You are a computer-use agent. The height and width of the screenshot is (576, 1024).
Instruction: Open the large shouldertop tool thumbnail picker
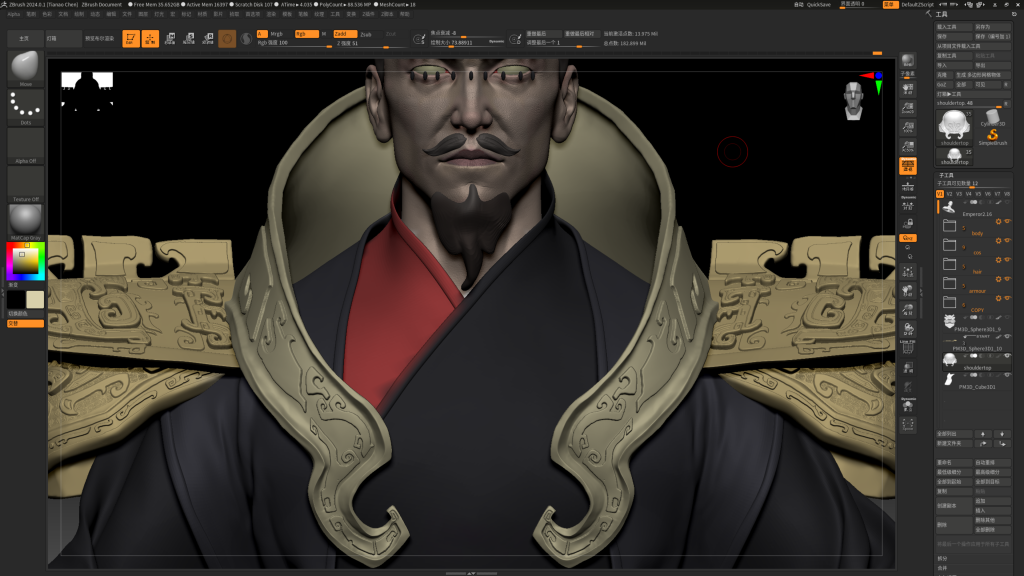coord(954,127)
